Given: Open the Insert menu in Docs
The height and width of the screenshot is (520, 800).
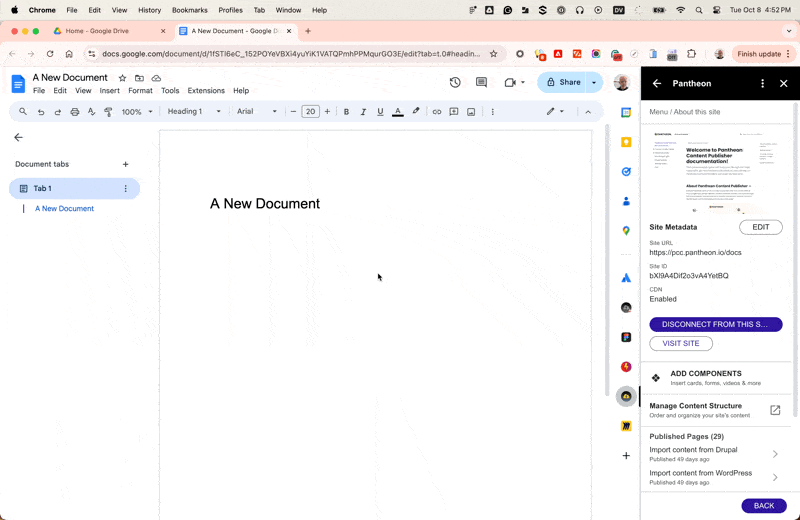Looking at the screenshot, I should click(x=109, y=90).
